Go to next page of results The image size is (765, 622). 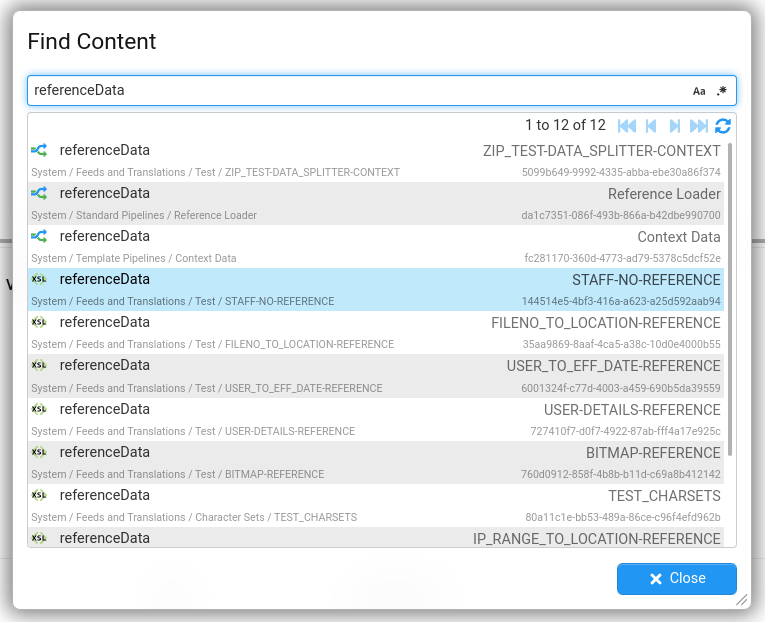pos(675,126)
